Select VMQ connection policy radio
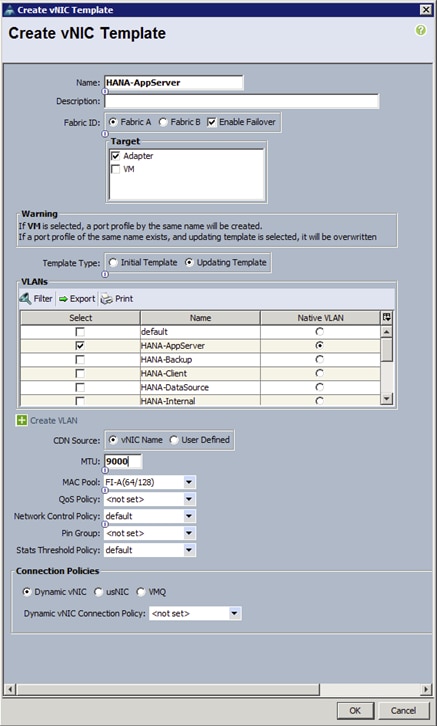This screenshot has width=437, height=726. tap(141, 592)
